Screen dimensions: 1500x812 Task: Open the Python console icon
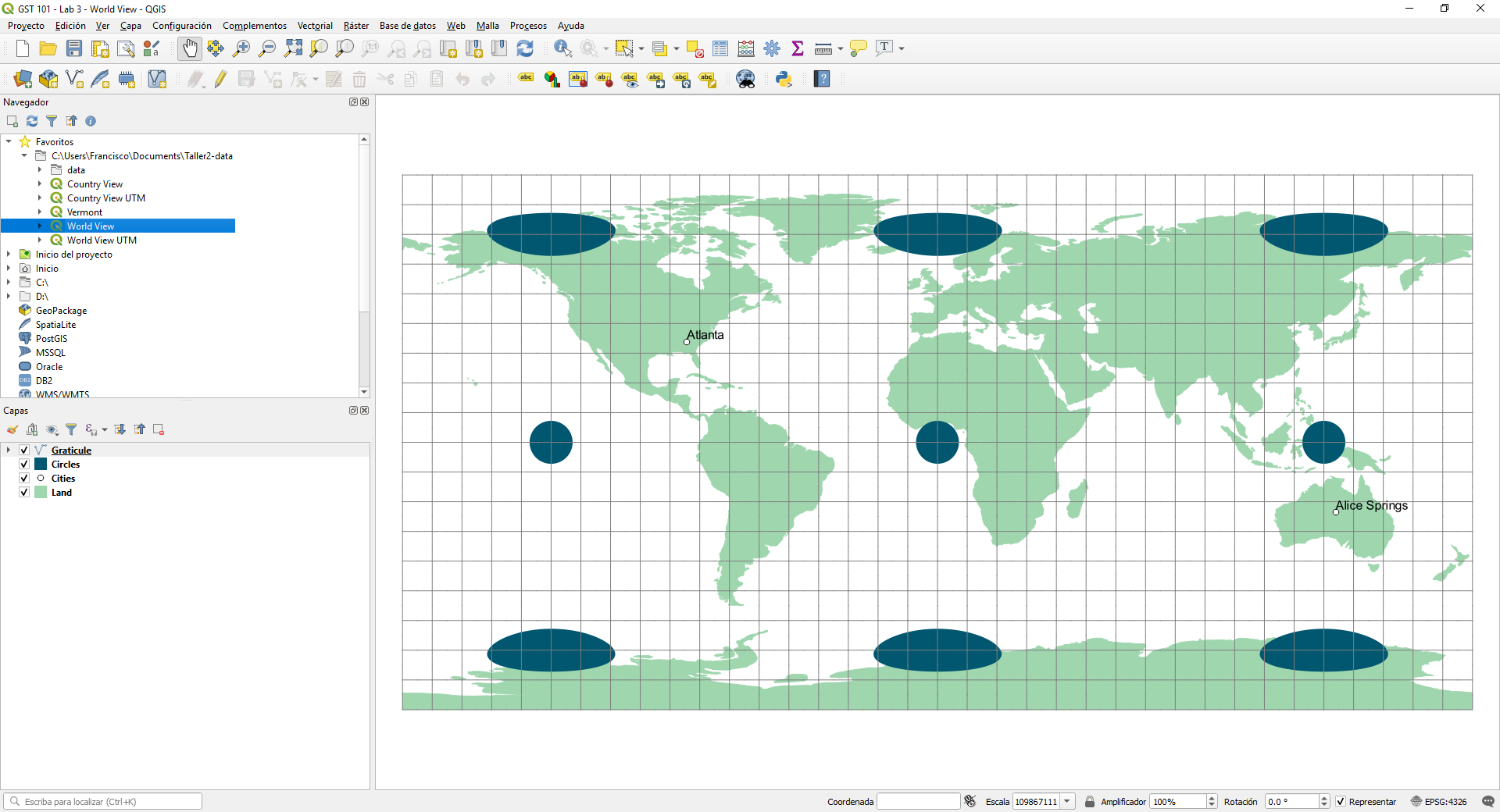tap(784, 79)
